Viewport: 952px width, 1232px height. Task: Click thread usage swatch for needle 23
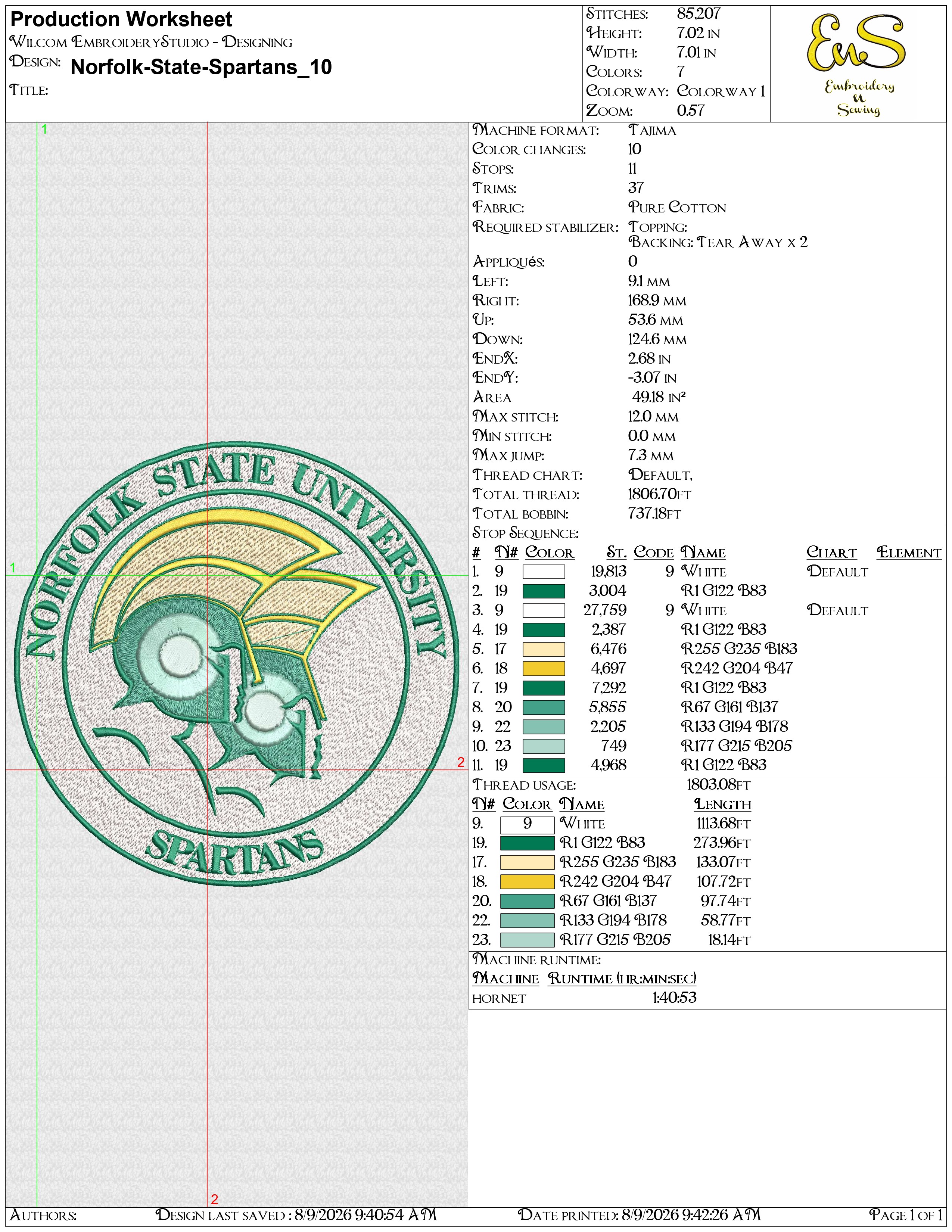tap(527, 940)
